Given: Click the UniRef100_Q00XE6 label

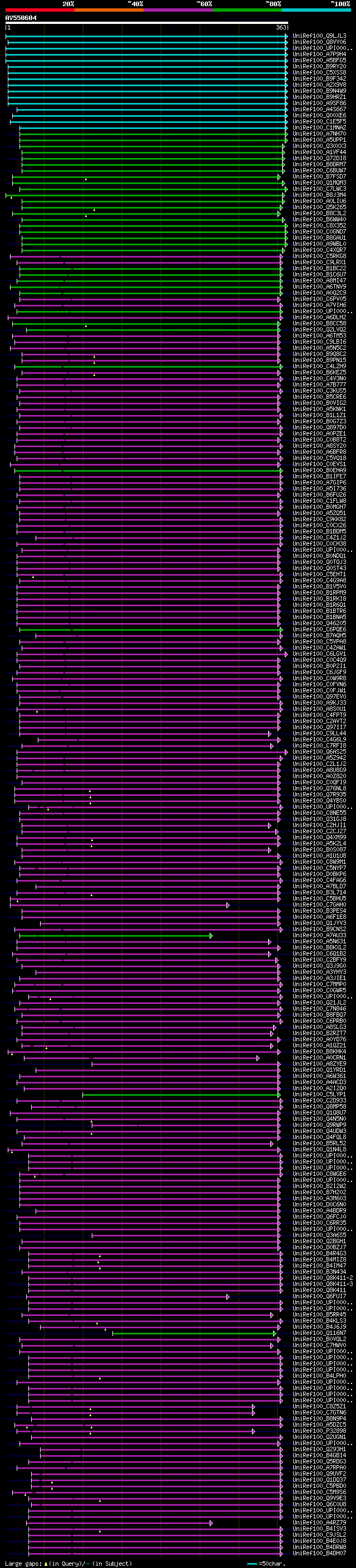Looking at the screenshot, I should tap(319, 116).
